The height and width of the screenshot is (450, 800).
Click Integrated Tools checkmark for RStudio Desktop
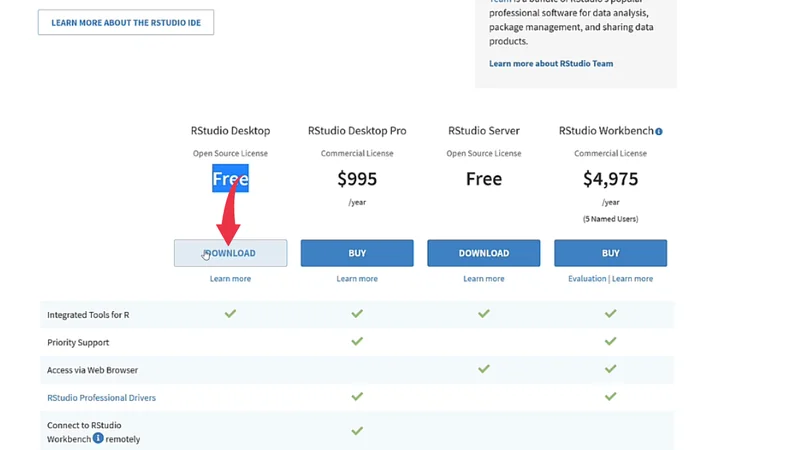(230, 314)
